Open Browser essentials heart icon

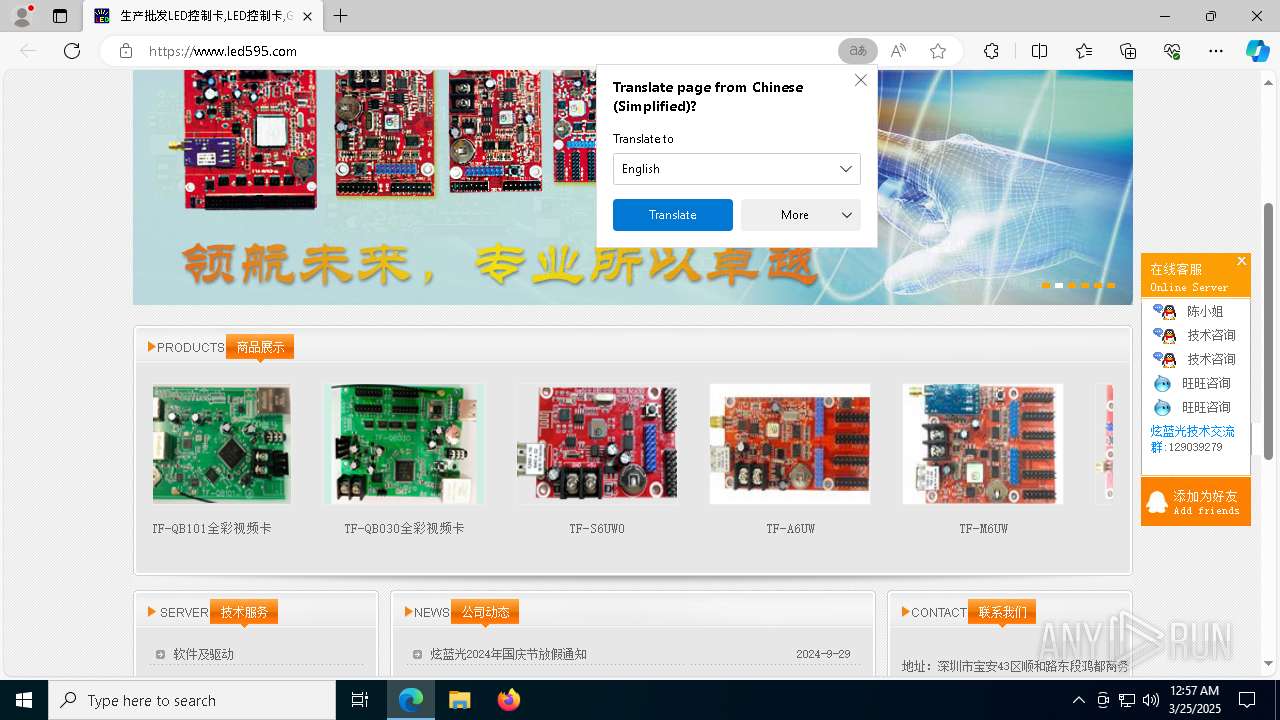click(x=1172, y=51)
